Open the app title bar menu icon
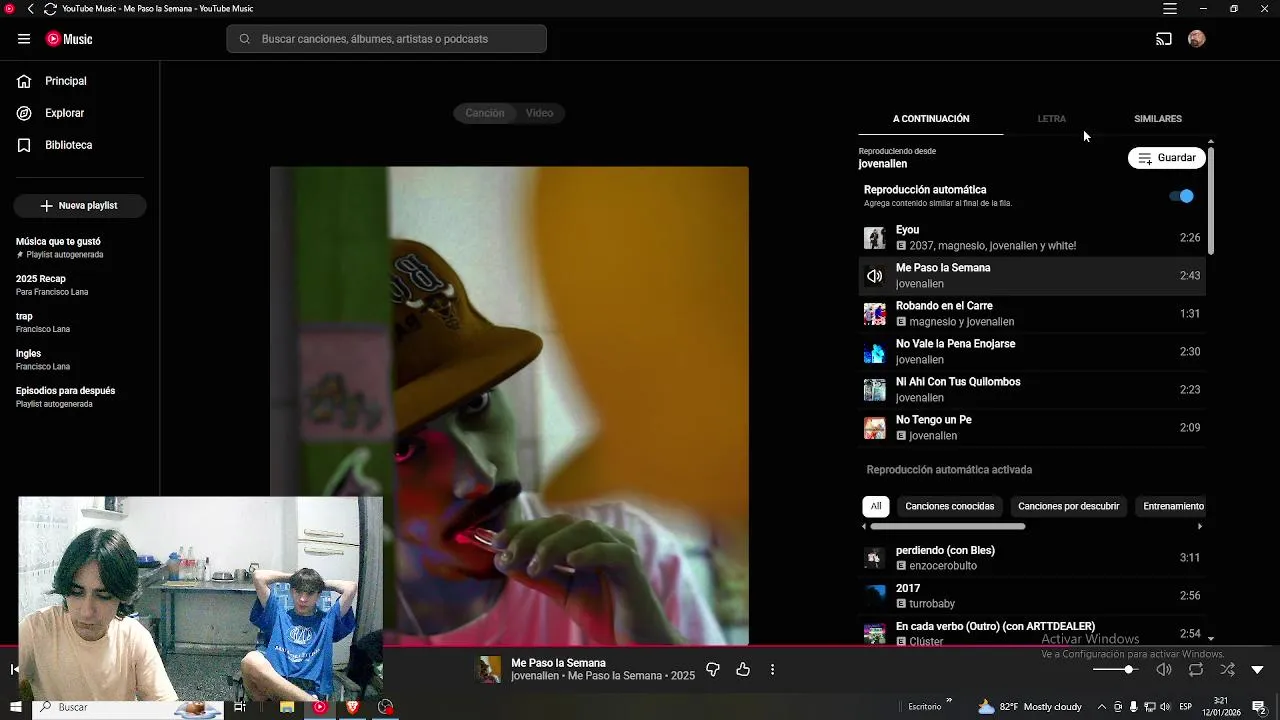1280x720 pixels. coord(1170,9)
